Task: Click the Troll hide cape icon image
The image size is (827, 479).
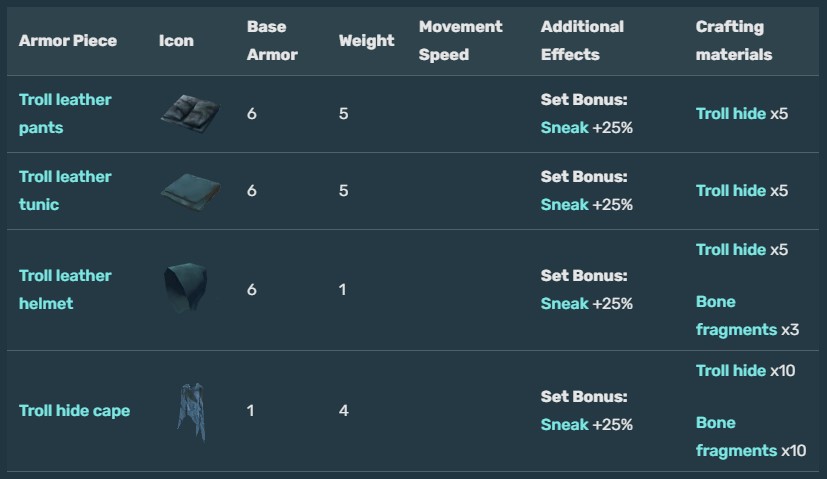Action: pyautogui.click(x=191, y=410)
